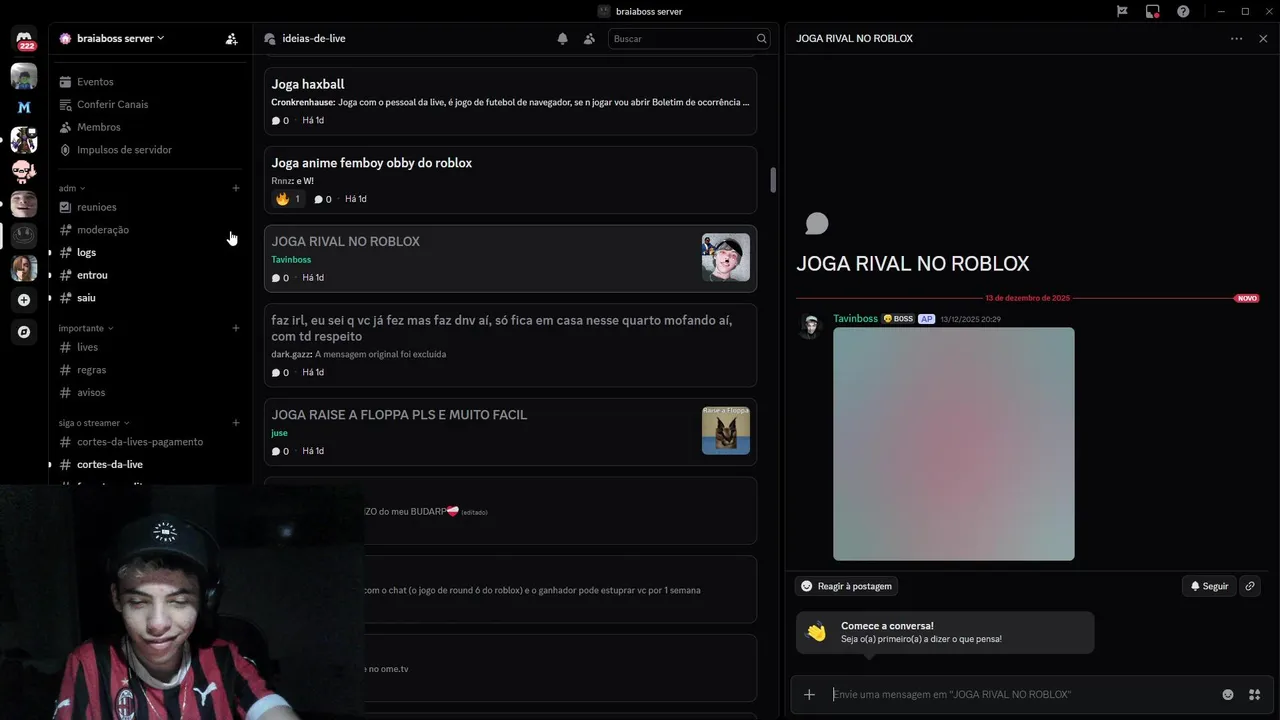Open JOGA RAISE A FLOPPA post
1280x720 pixels.
(510, 432)
